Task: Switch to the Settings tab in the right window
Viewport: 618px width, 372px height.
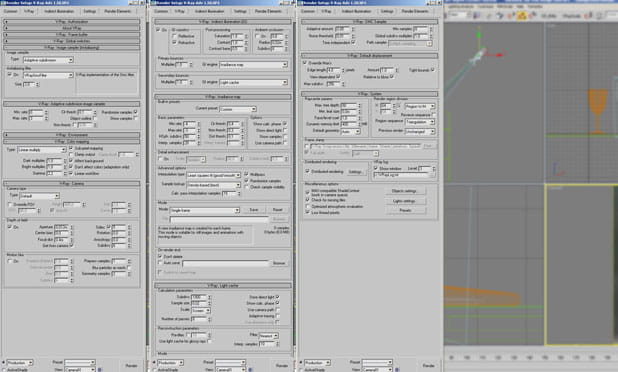Action: 387,11
